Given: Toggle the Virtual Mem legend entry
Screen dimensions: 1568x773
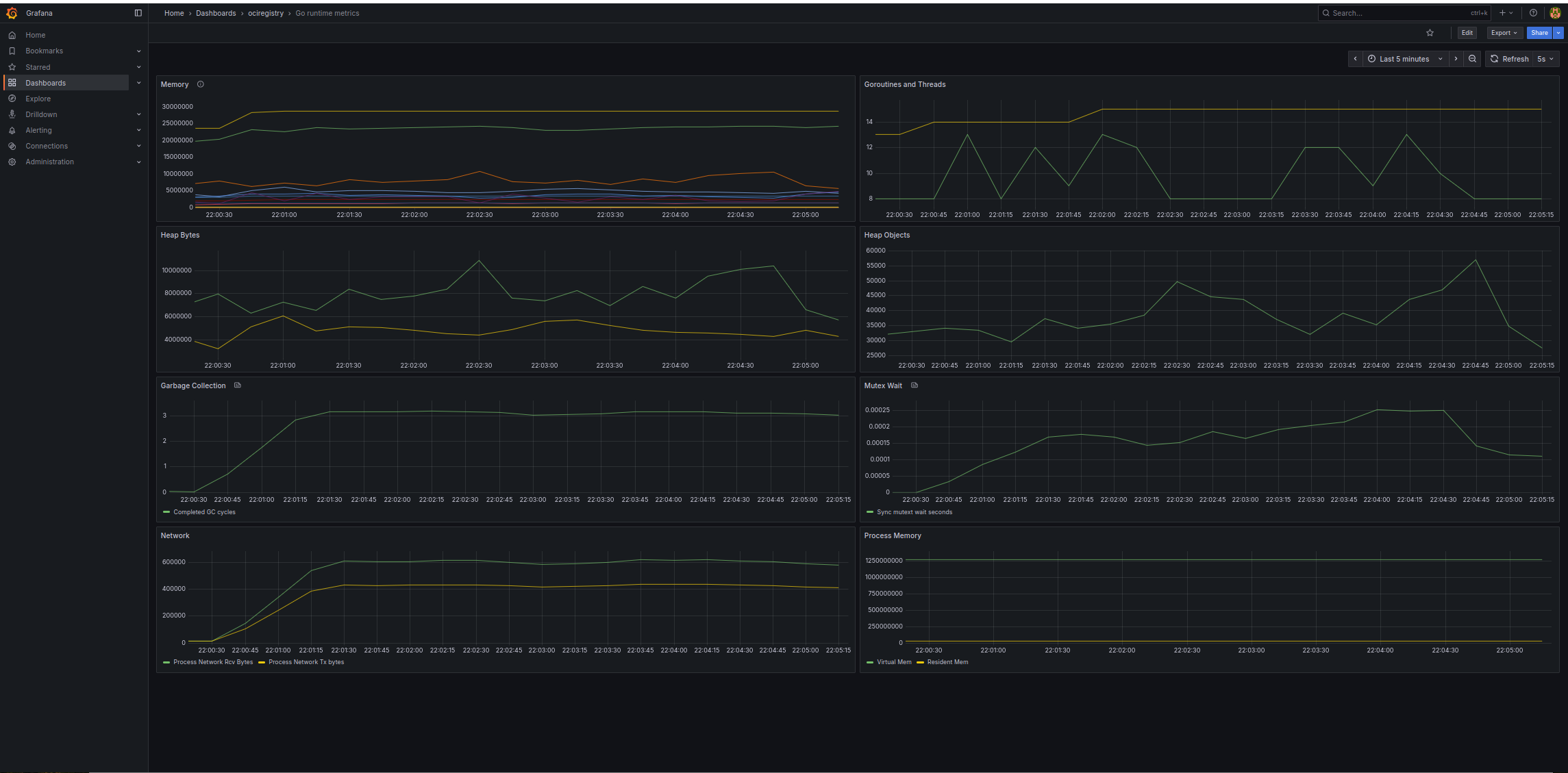Looking at the screenshot, I should click(x=893, y=662).
